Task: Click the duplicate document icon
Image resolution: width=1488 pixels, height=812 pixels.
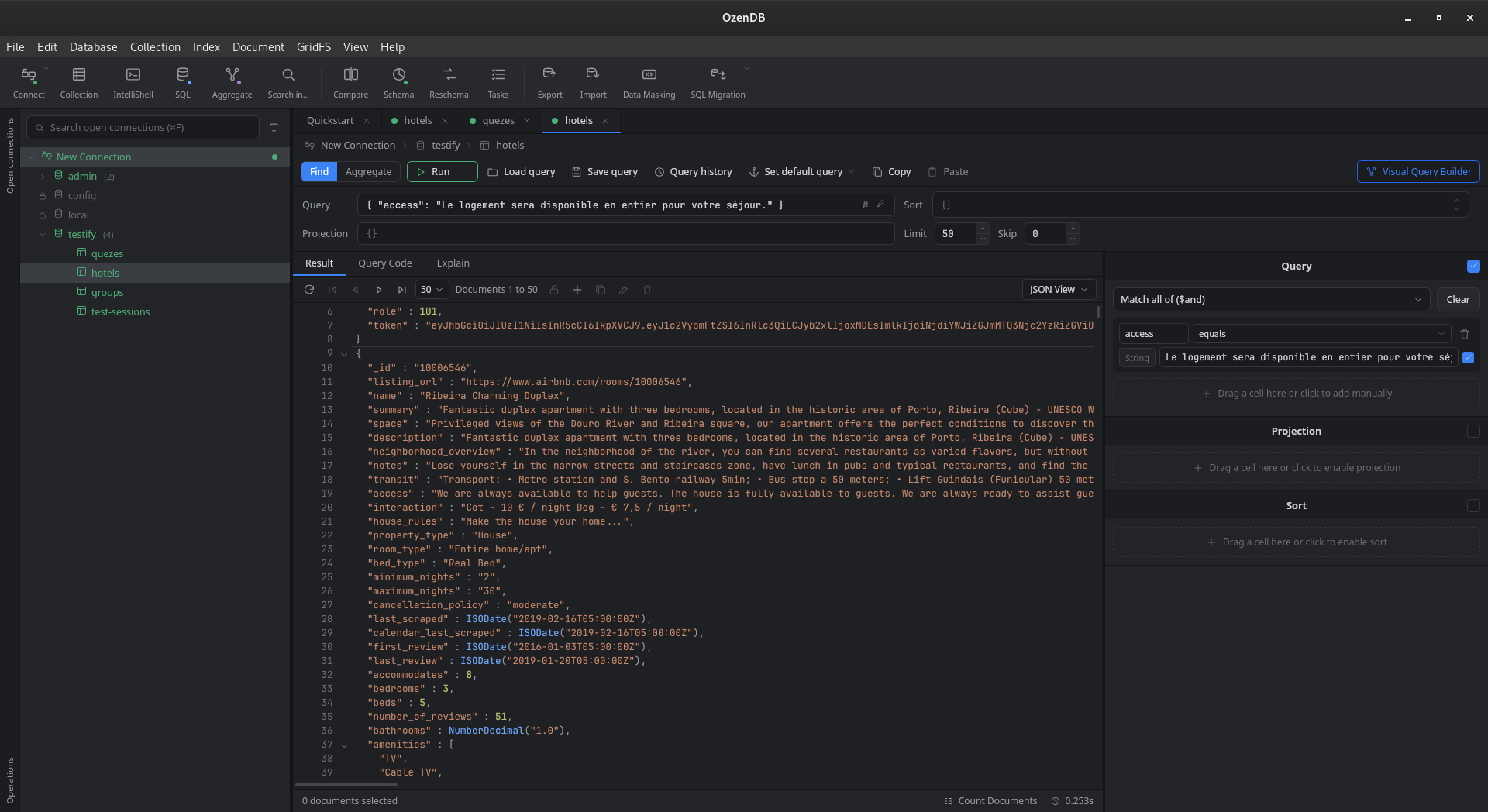Action: click(x=601, y=290)
